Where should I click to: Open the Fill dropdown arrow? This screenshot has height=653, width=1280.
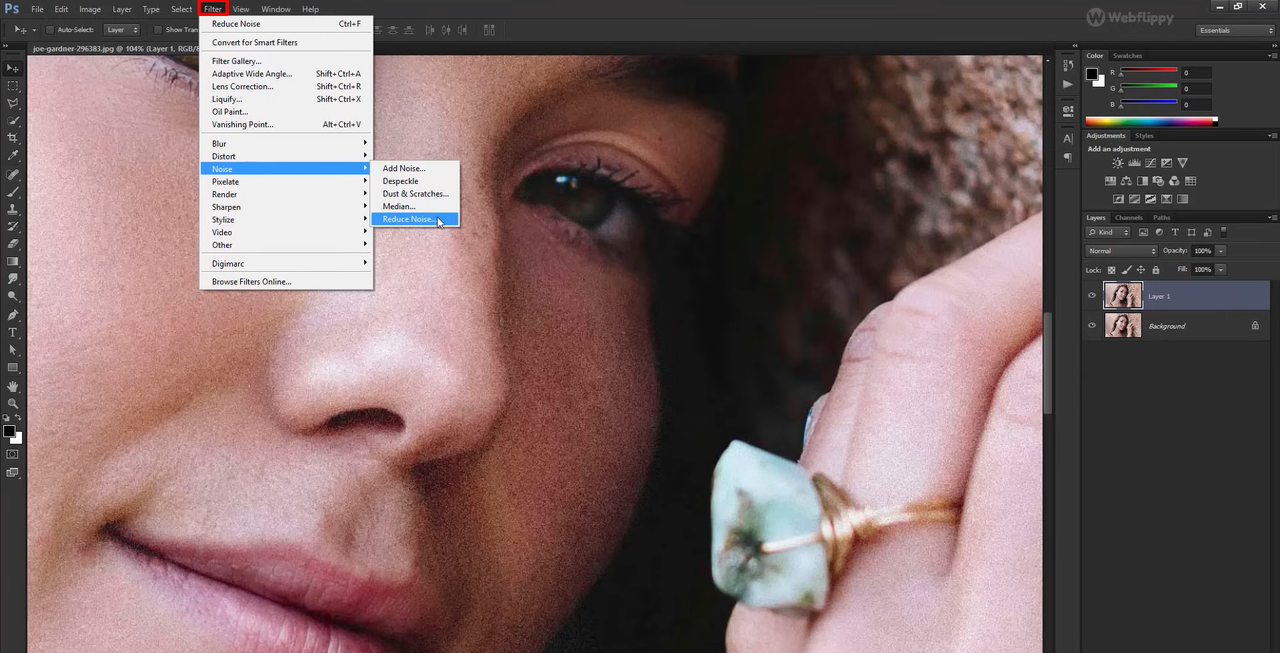tap(1221, 270)
